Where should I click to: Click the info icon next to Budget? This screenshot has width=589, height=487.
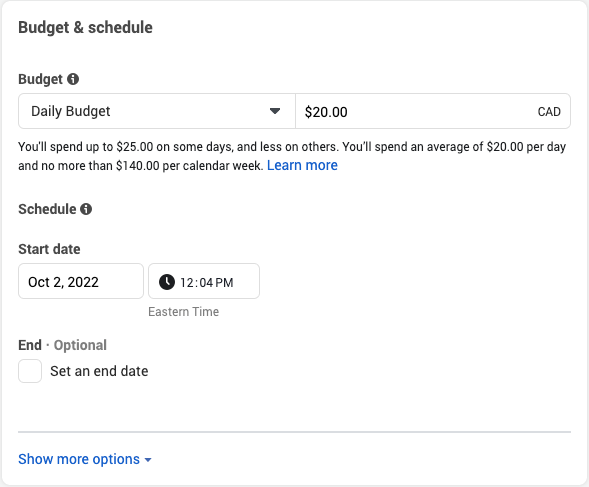tap(73, 79)
